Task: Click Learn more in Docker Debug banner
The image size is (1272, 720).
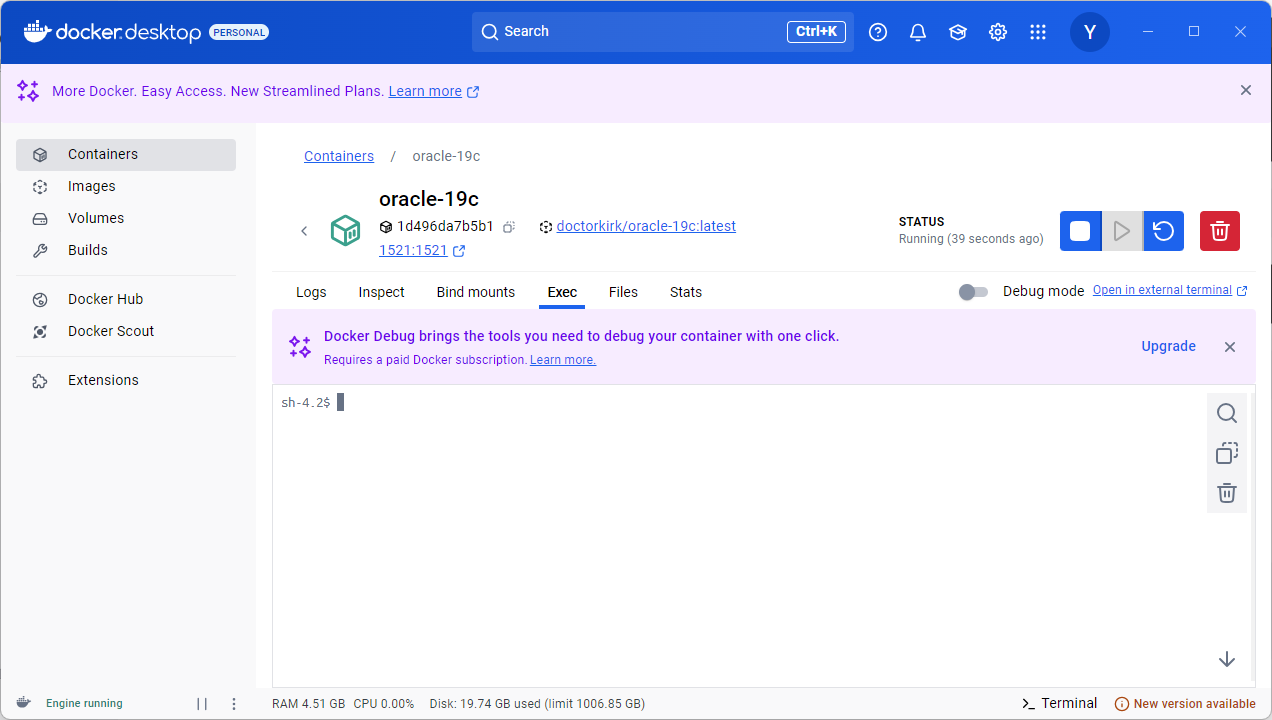Action: click(x=563, y=360)
